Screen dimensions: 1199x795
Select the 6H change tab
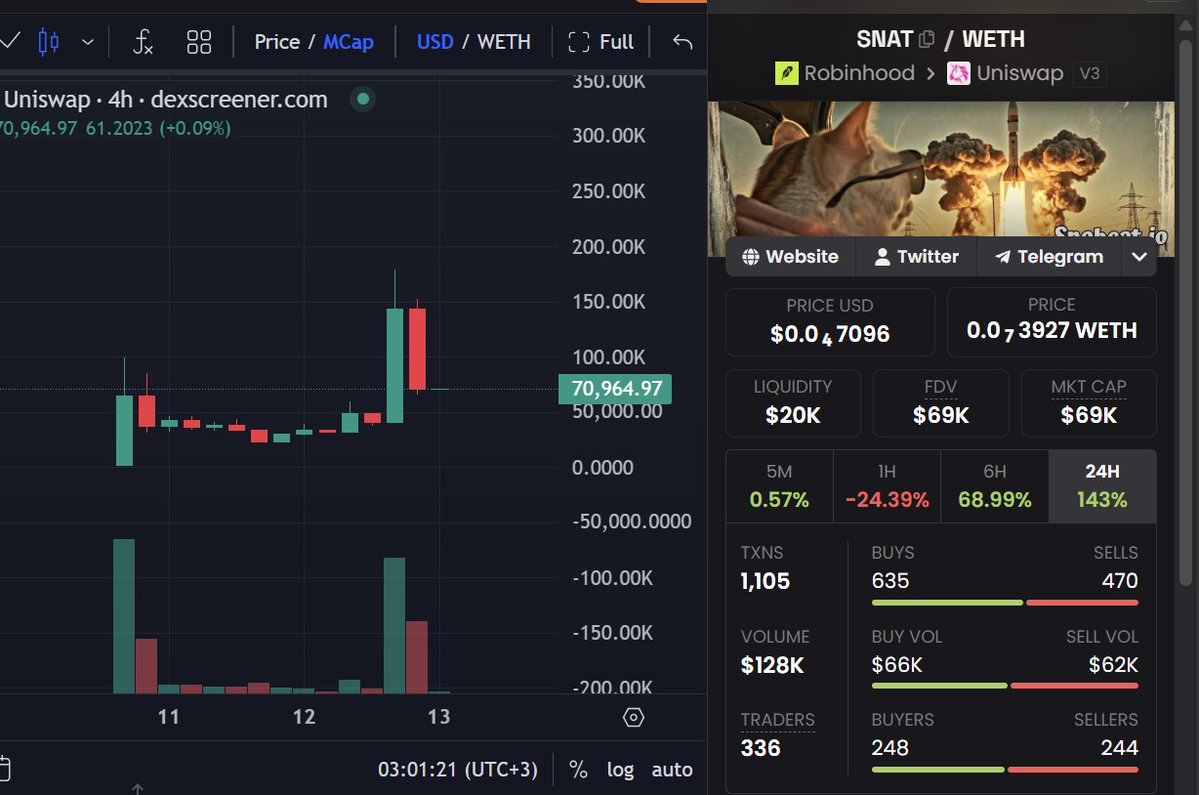pyautogui.click(x=995, y=486)
